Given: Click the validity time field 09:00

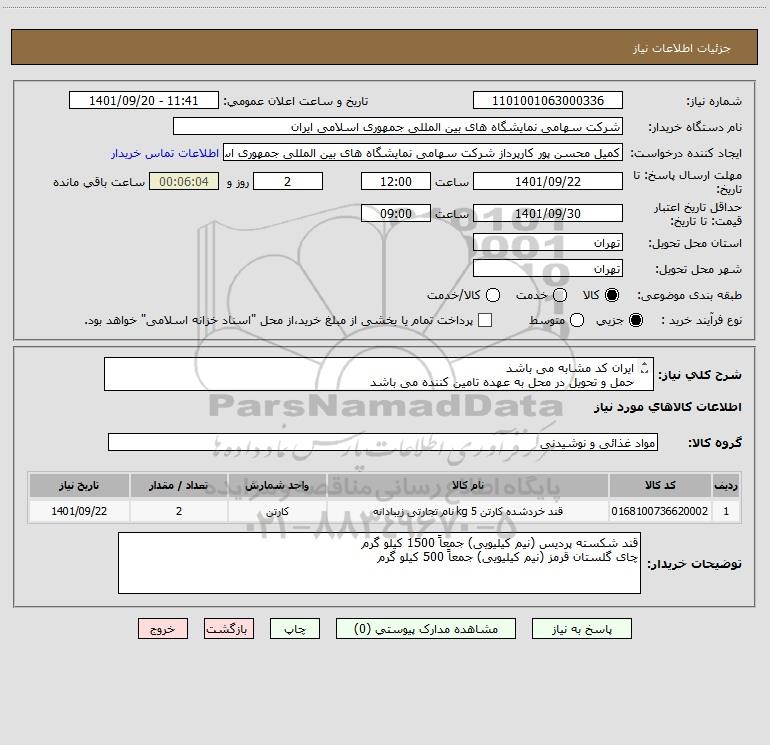Looking at the screenshot, I should (x=396, y=213).
